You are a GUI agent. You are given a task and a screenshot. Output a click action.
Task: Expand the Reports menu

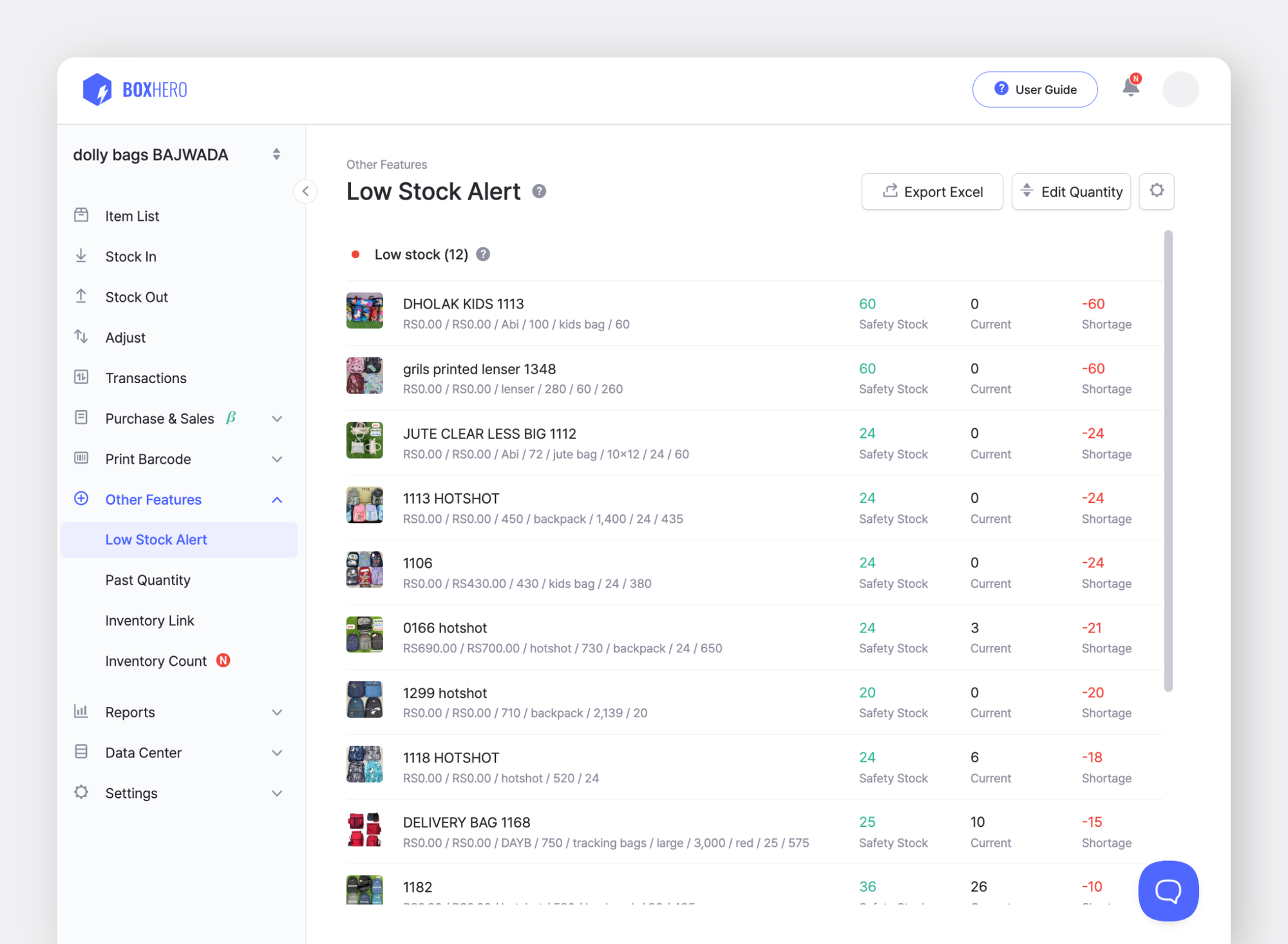(x=277, y=712)
